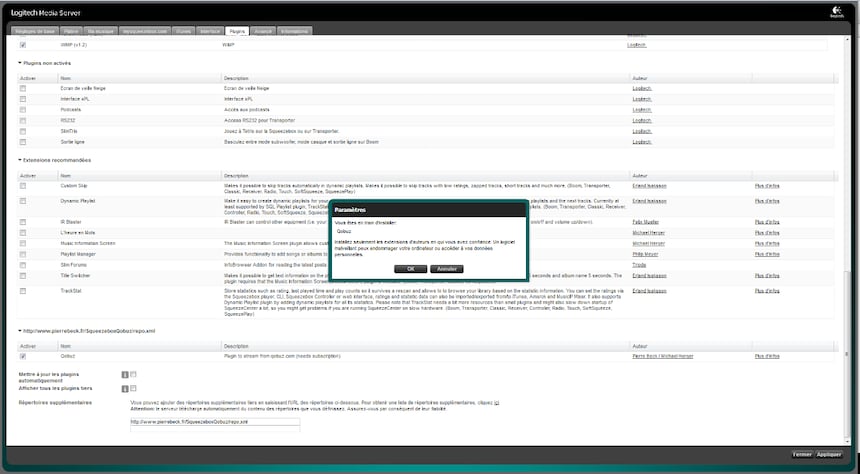
Task: Open Felix Mueller author link
Action: click(x=646, y=222)
